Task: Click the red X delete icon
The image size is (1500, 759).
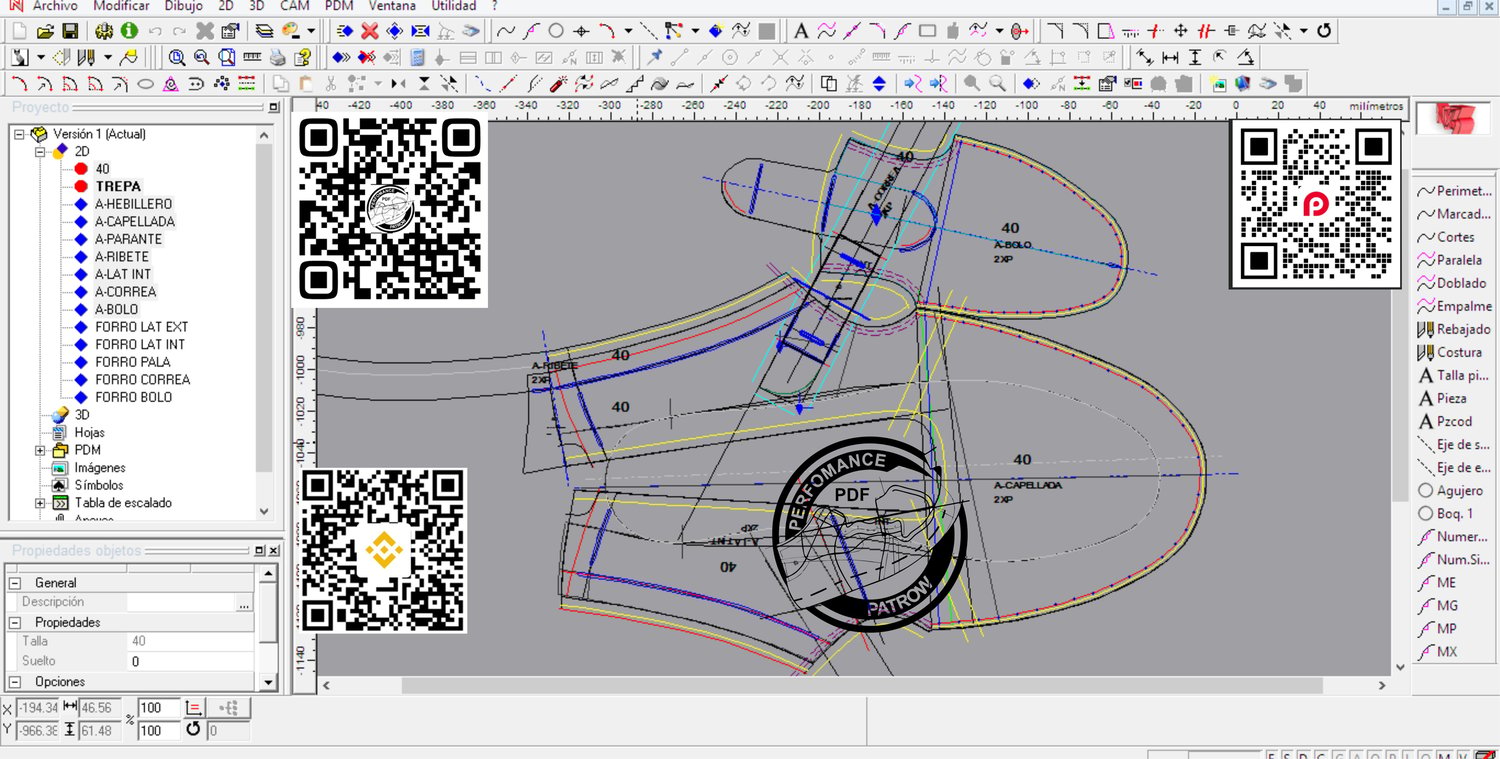Action: (370, 31)
